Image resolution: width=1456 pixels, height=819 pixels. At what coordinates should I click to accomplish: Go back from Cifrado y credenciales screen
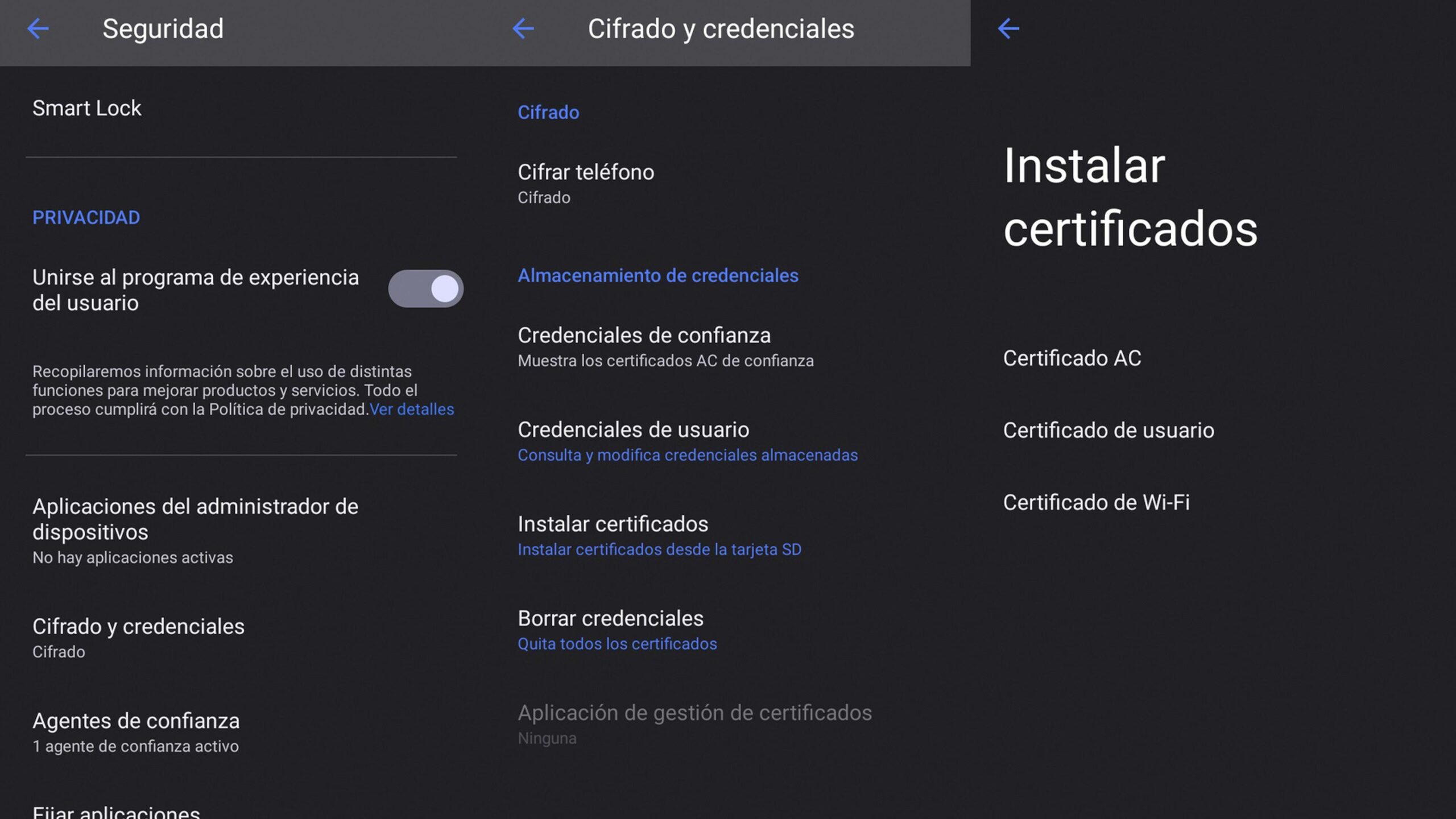pyautogui.click(x=523, y=28)
